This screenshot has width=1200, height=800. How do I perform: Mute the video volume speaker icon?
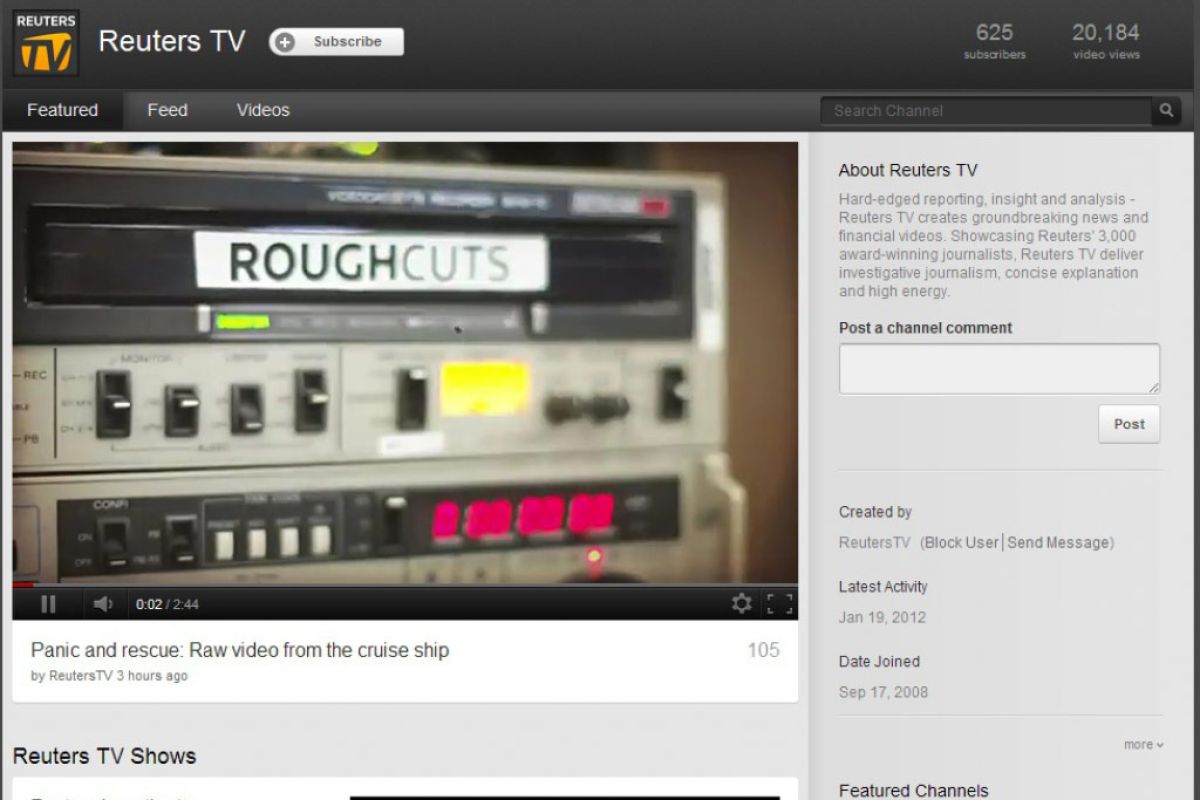(102, 604)
